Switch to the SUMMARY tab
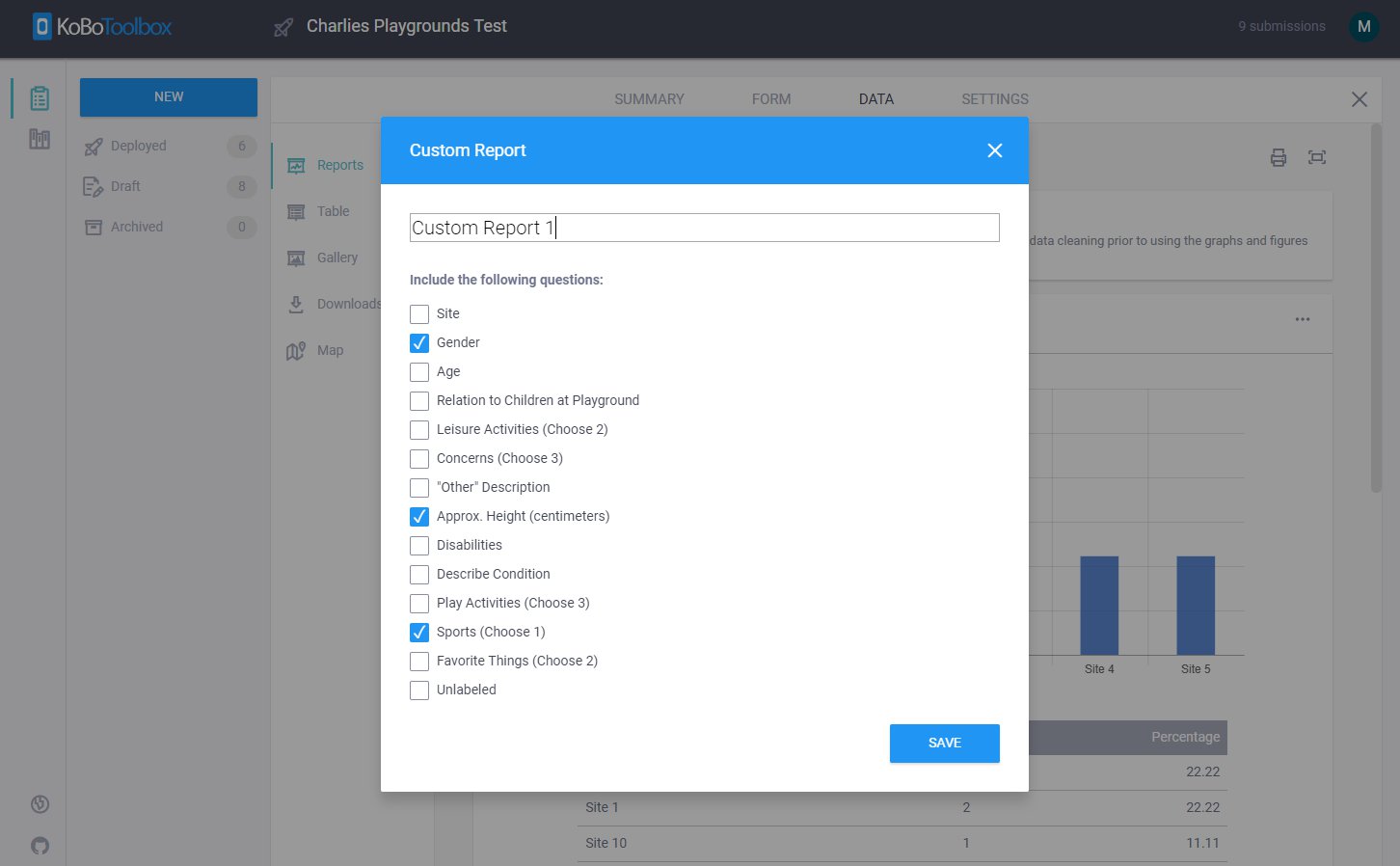The width and height of the screenshot is (1400, 866). (x=649, y=99)
